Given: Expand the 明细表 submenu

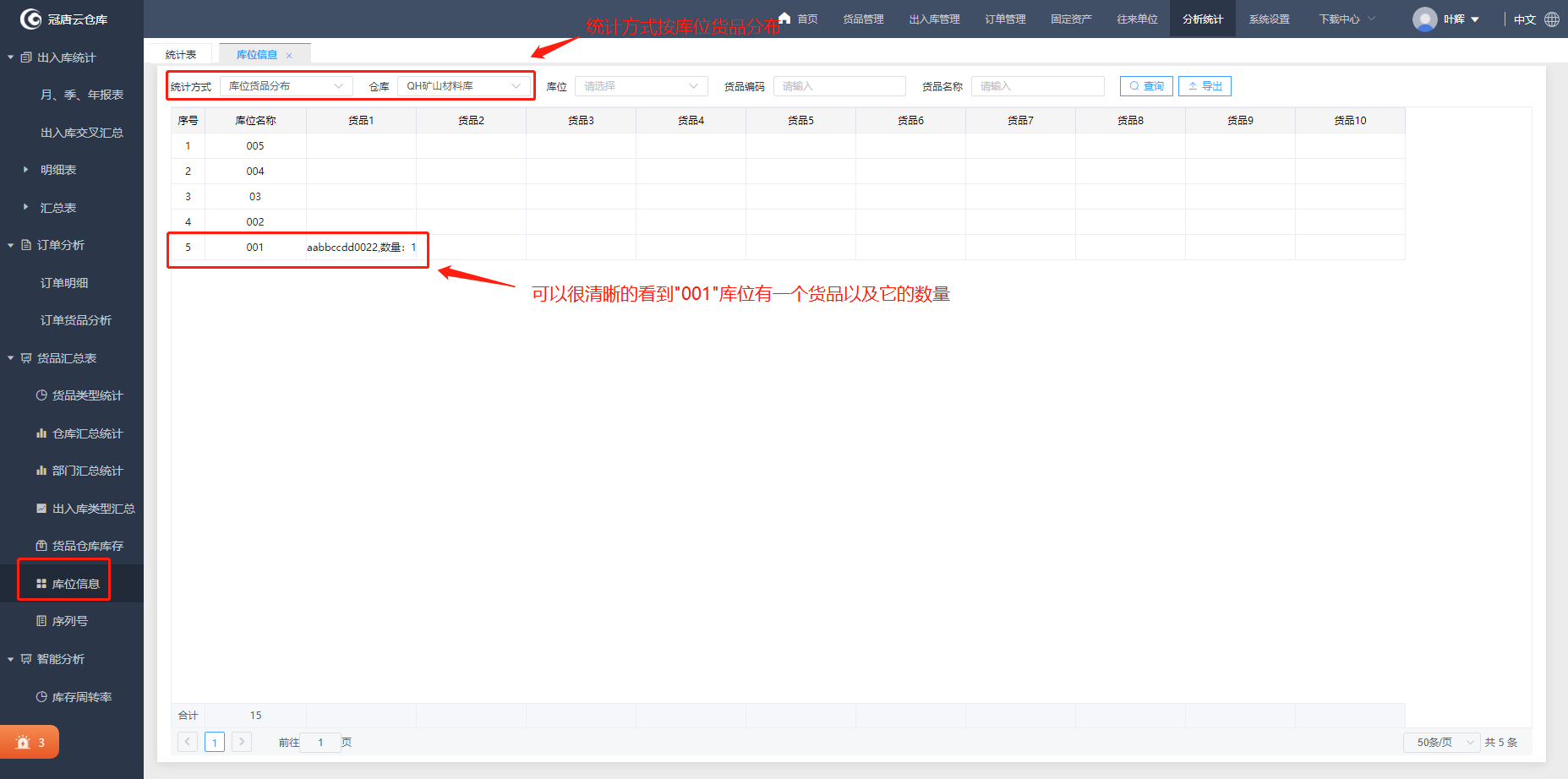Looking at the screenshot, I should pyautogui.click(x=26, y=170).
